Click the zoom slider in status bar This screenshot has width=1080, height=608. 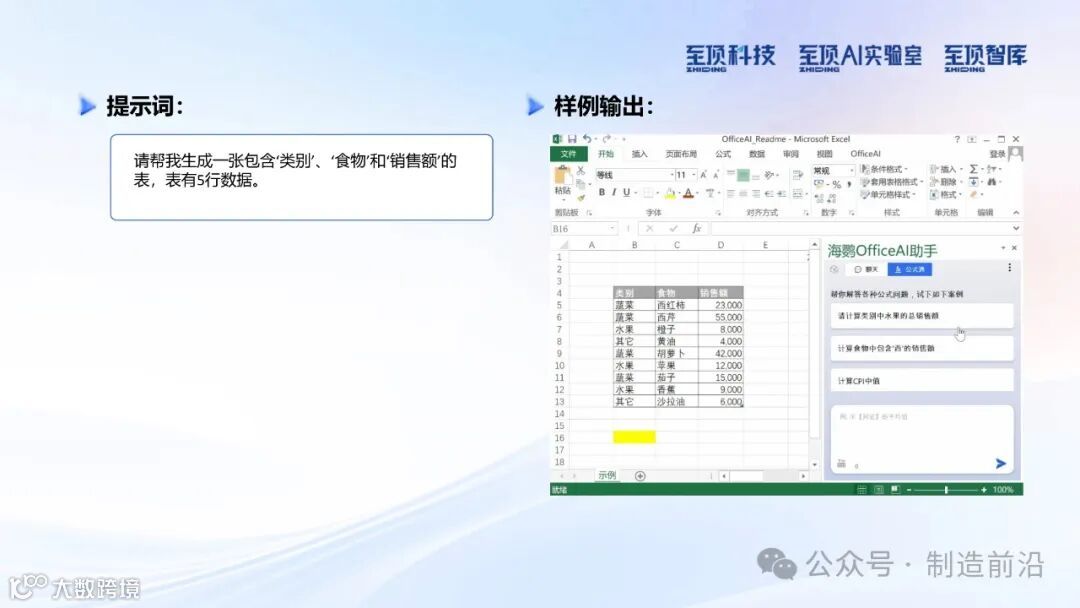click(946, 490)
